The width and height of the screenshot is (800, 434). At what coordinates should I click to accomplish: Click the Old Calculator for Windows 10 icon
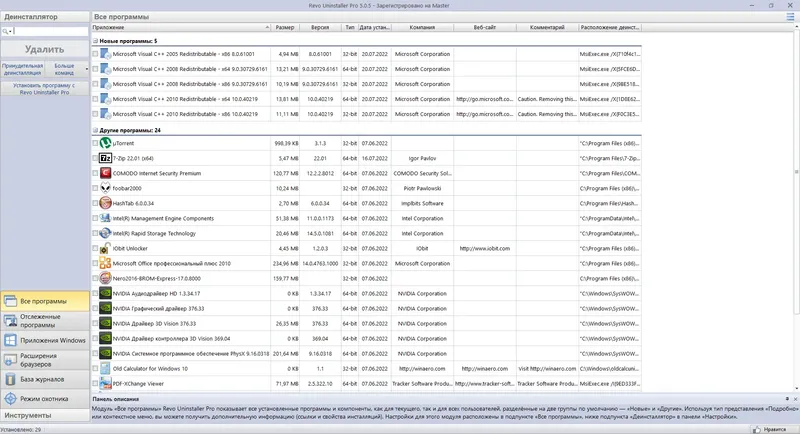coord(105,369)
